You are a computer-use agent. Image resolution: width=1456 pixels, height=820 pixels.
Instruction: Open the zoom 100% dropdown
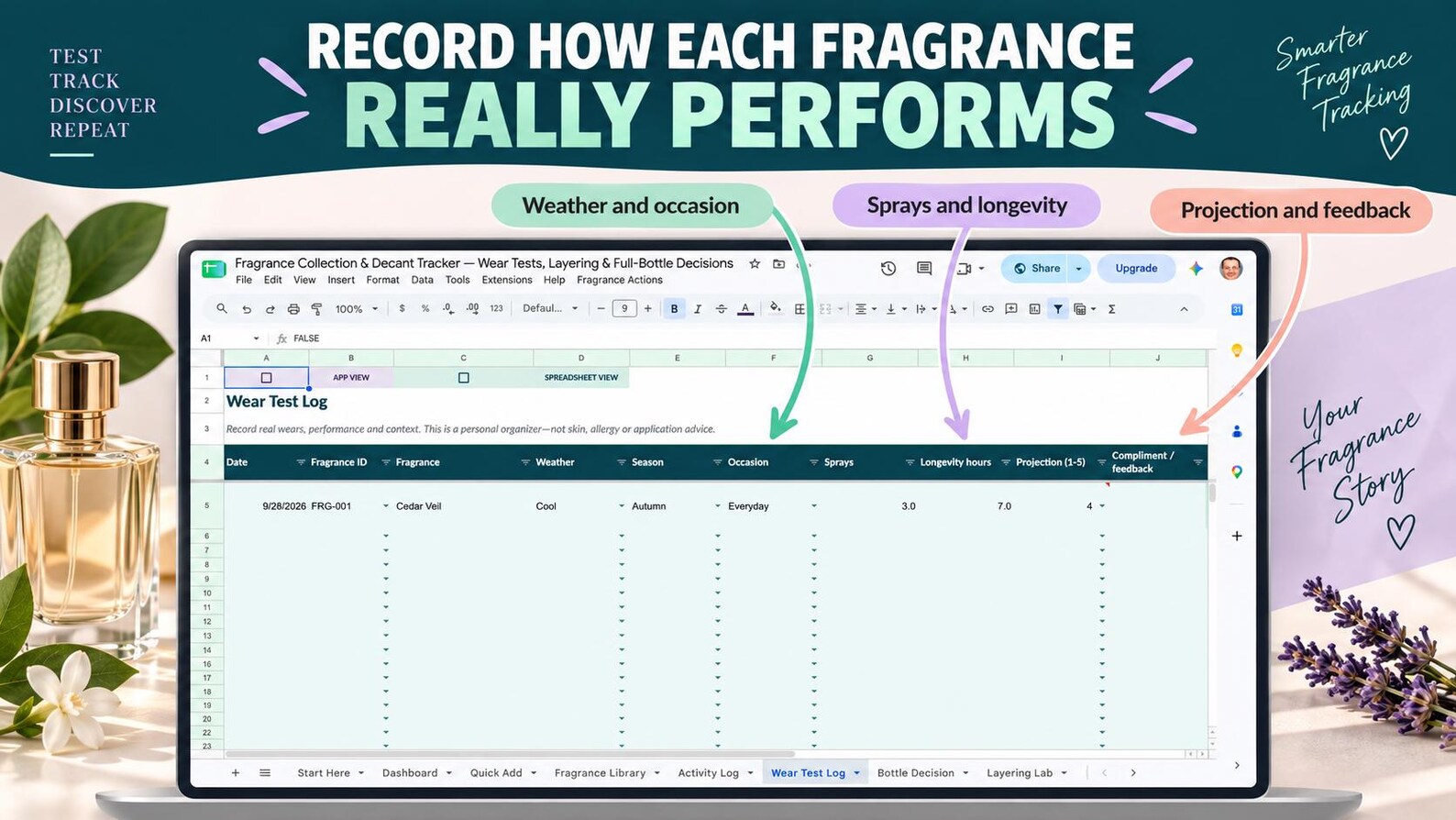click(357, 309)
